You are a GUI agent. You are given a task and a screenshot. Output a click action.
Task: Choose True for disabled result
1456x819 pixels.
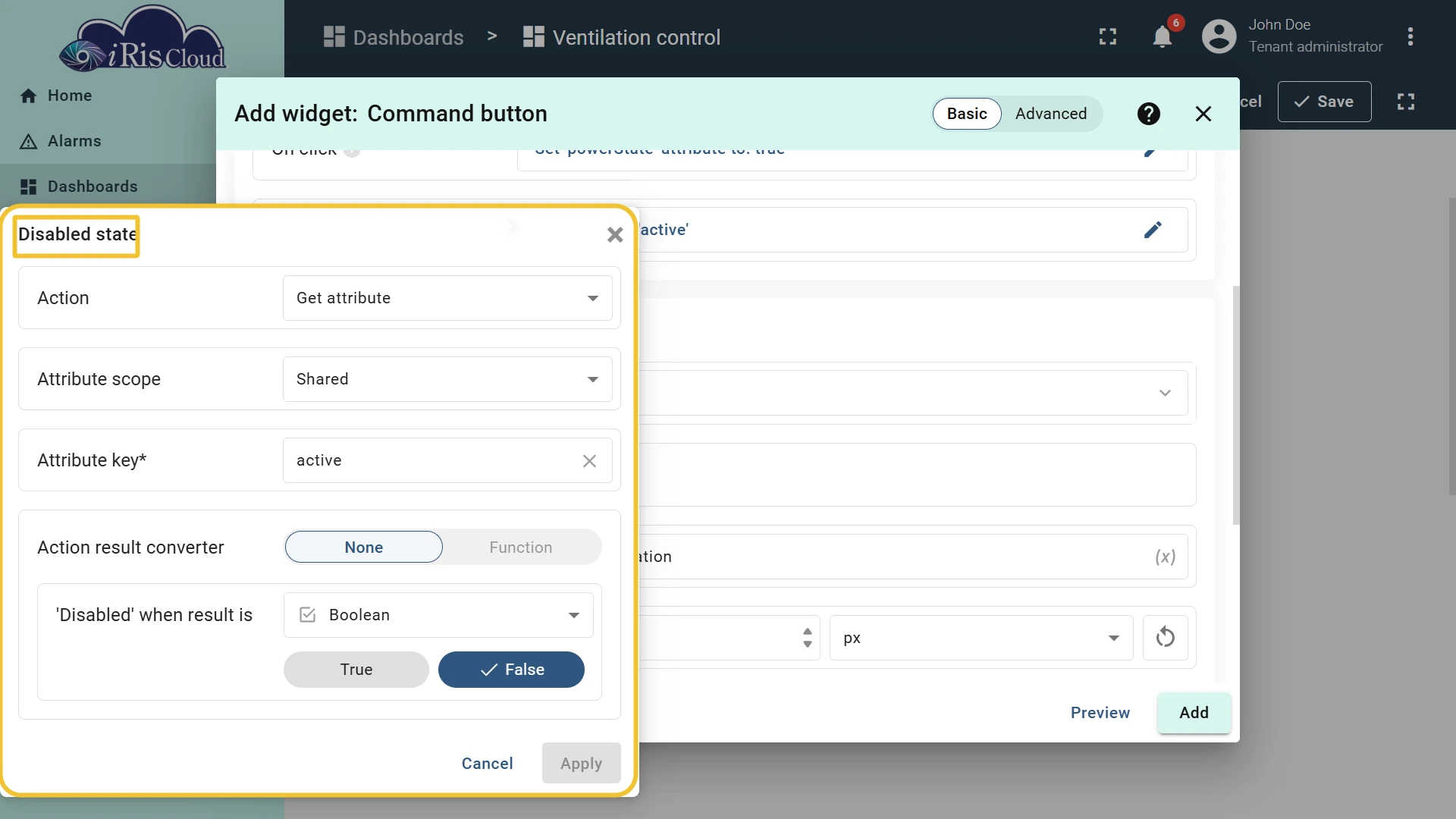click(356, 670)
